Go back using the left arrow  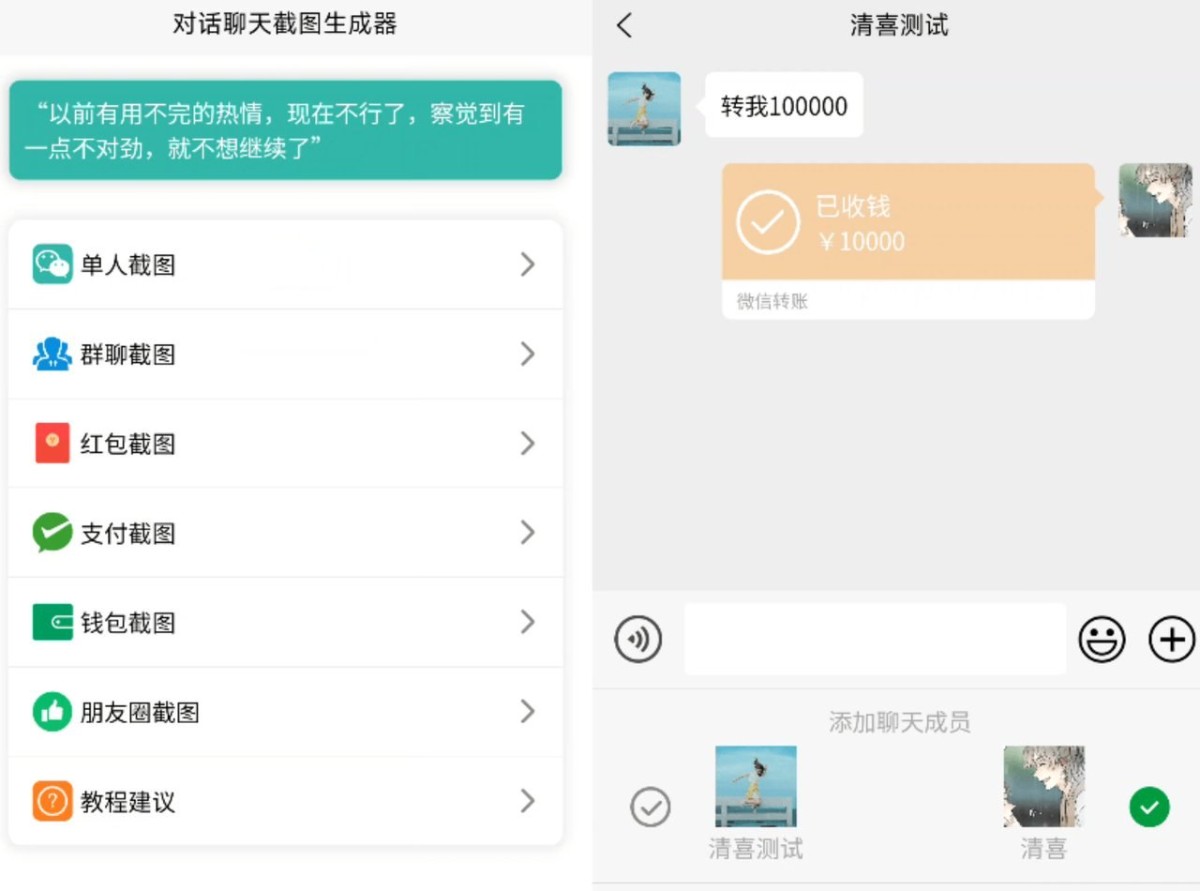coord(625,26)
